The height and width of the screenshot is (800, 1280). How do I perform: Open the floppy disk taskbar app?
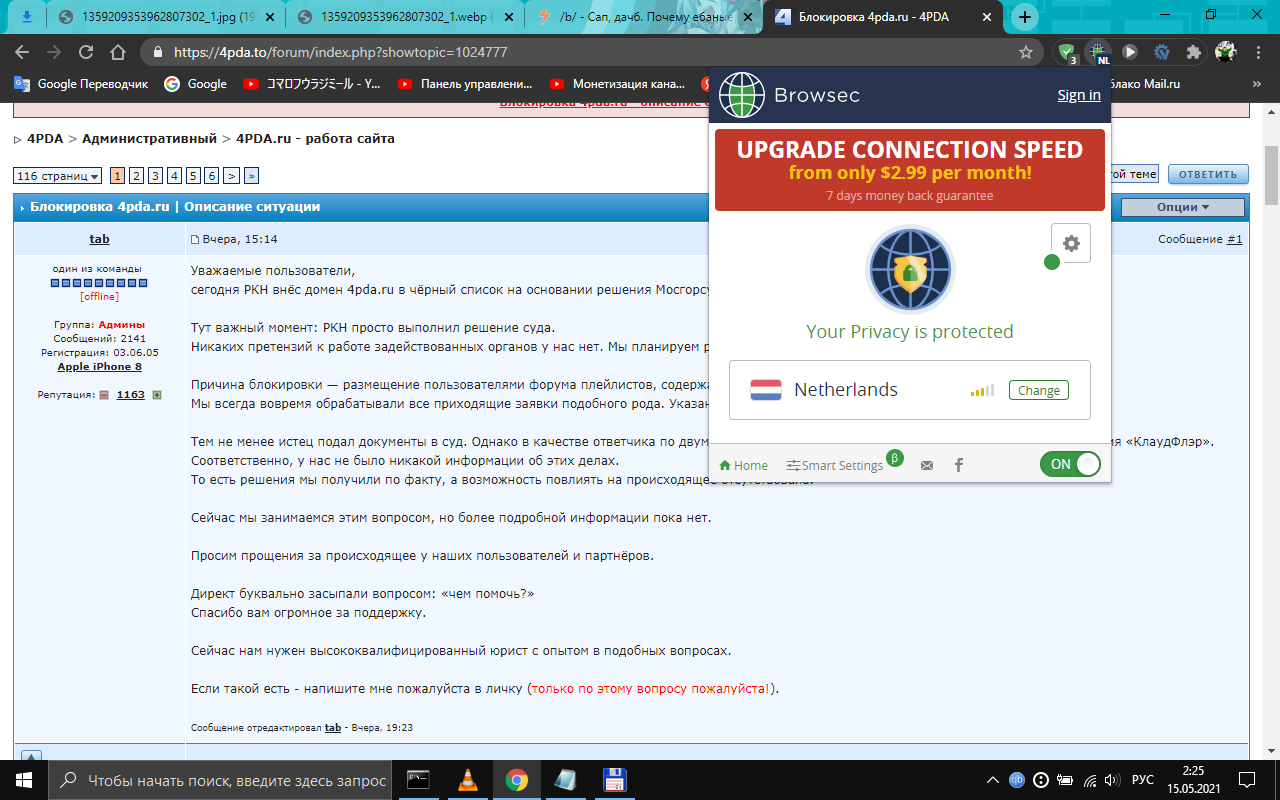tap(614, 780)
